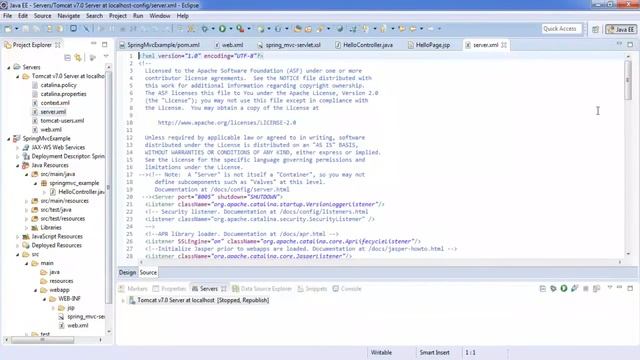This screenshot has height=360, width=640.
Task: Click the Stop server icon in Servers view
Action: [585, 289]
